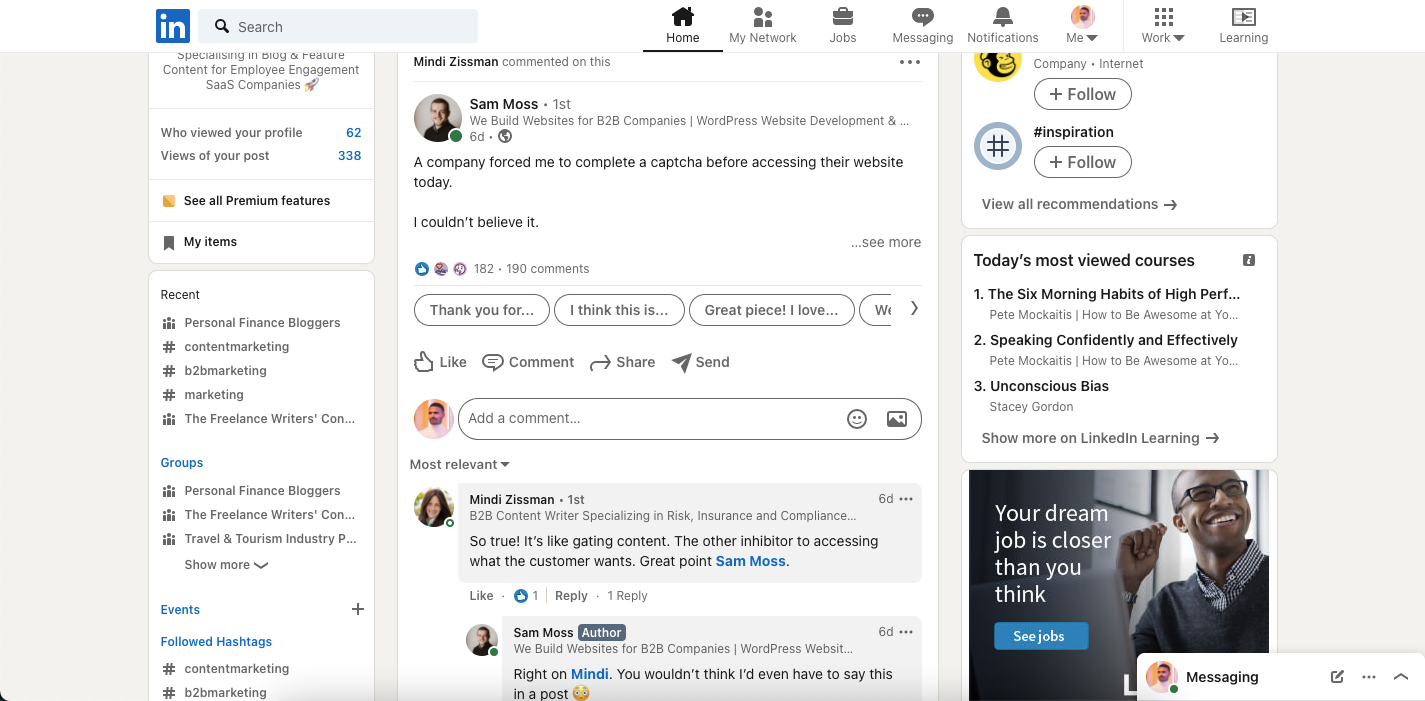Click See jobs in the dream job ad

point(1040,636)
